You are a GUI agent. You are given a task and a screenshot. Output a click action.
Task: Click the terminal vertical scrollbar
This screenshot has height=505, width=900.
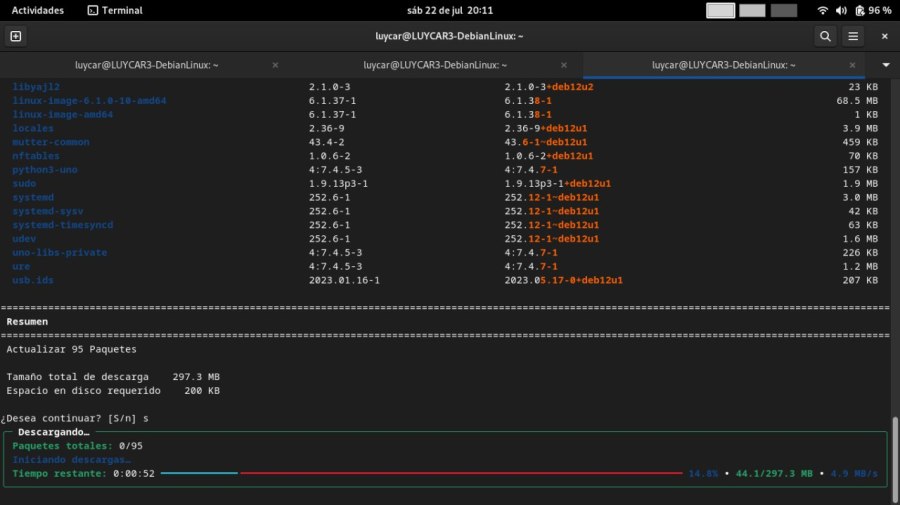(x=895, y=450)
